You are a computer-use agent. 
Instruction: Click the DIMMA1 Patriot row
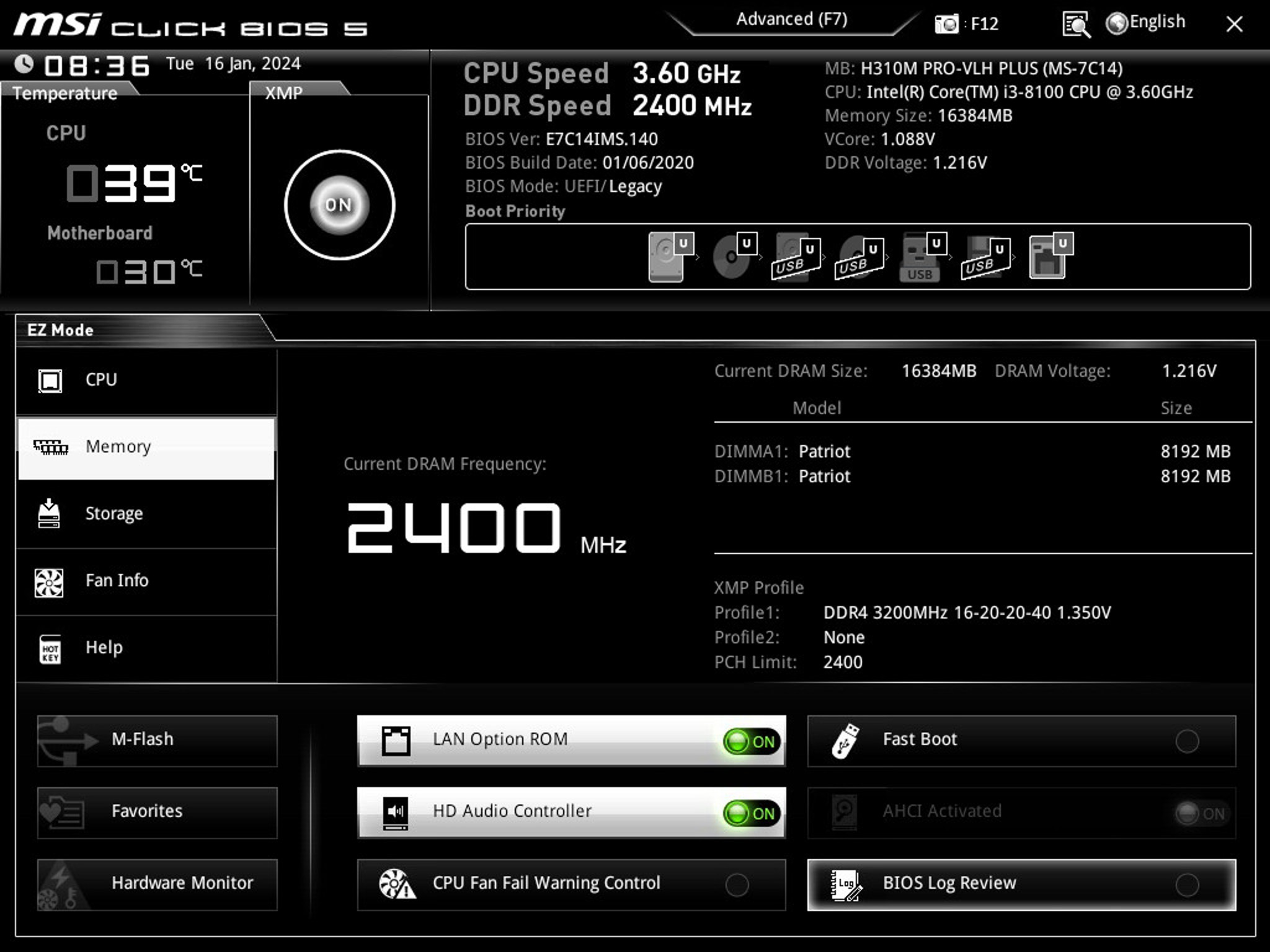(x=972, y=451)
